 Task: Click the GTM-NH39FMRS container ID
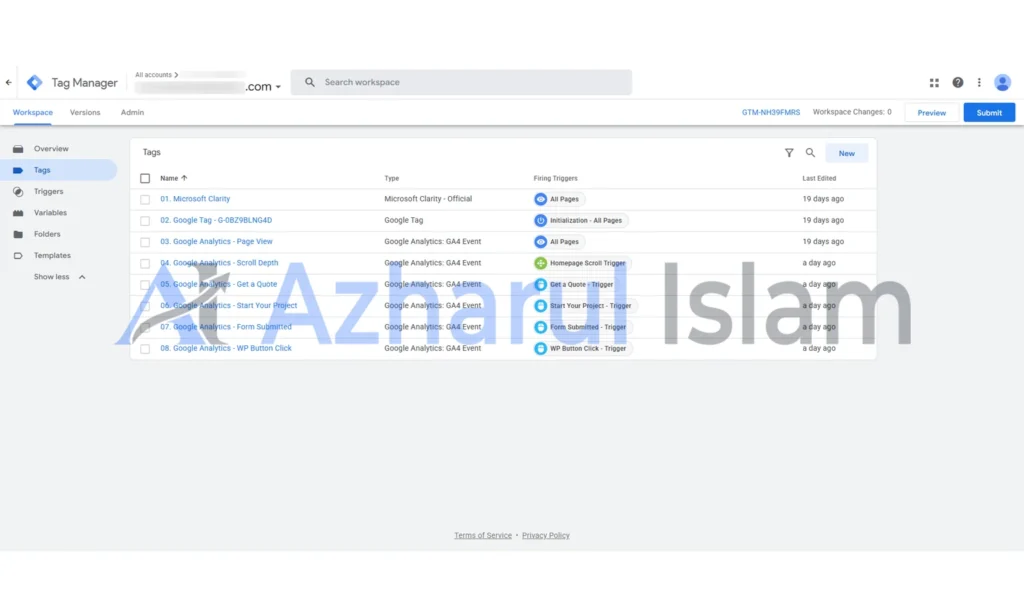(771, 112)
